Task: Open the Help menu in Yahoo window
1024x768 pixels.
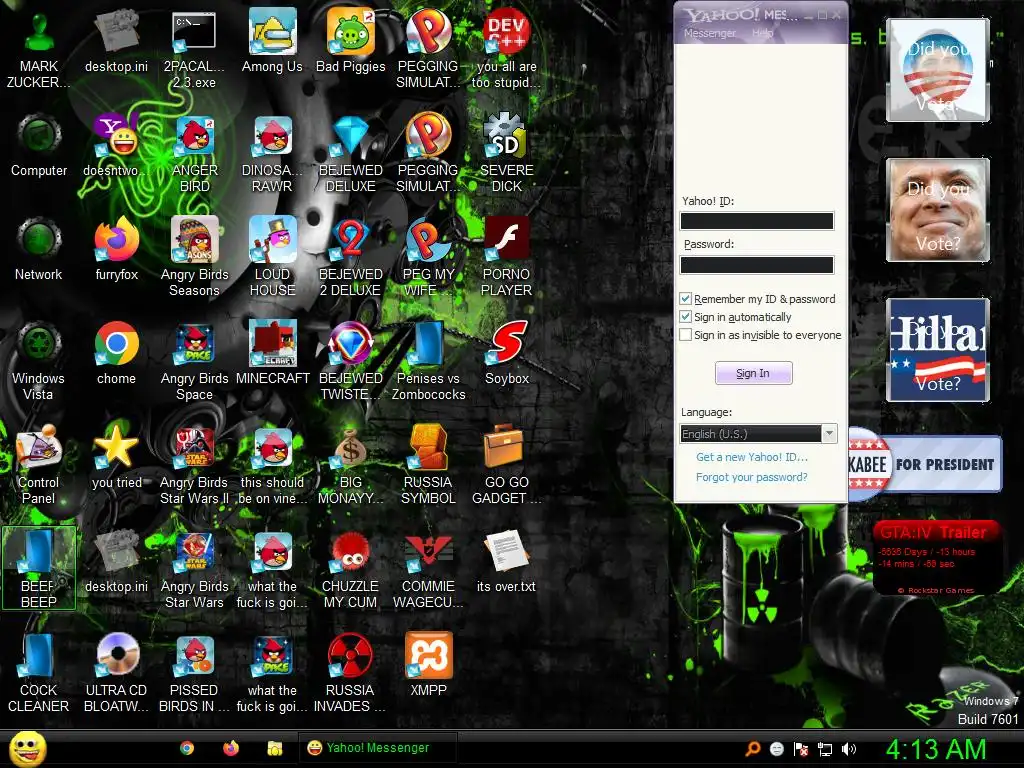Action: pyautogui.click(x=762, y=33)
